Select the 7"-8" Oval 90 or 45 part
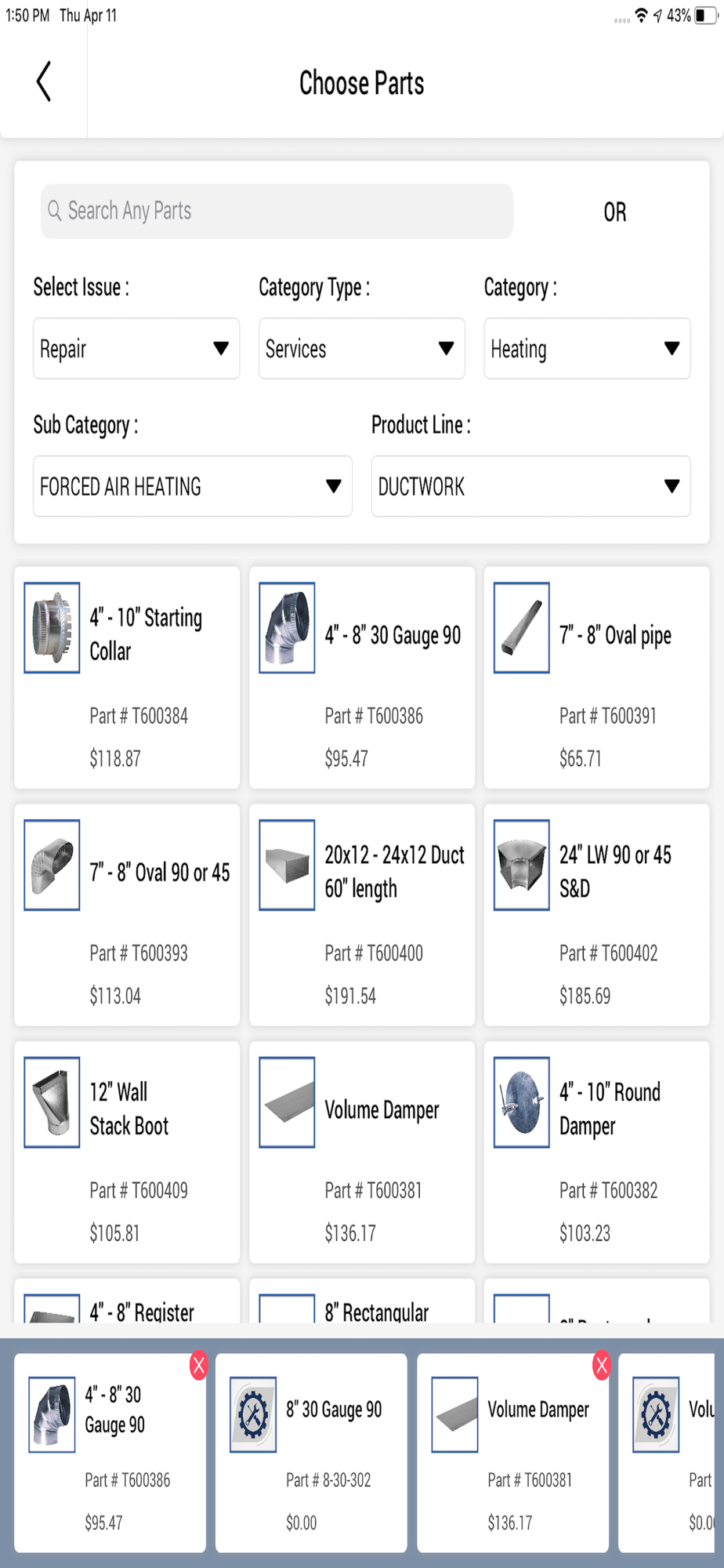This screenshot has height=1568, width=724. pyautogui.click(x=127, y=915)
